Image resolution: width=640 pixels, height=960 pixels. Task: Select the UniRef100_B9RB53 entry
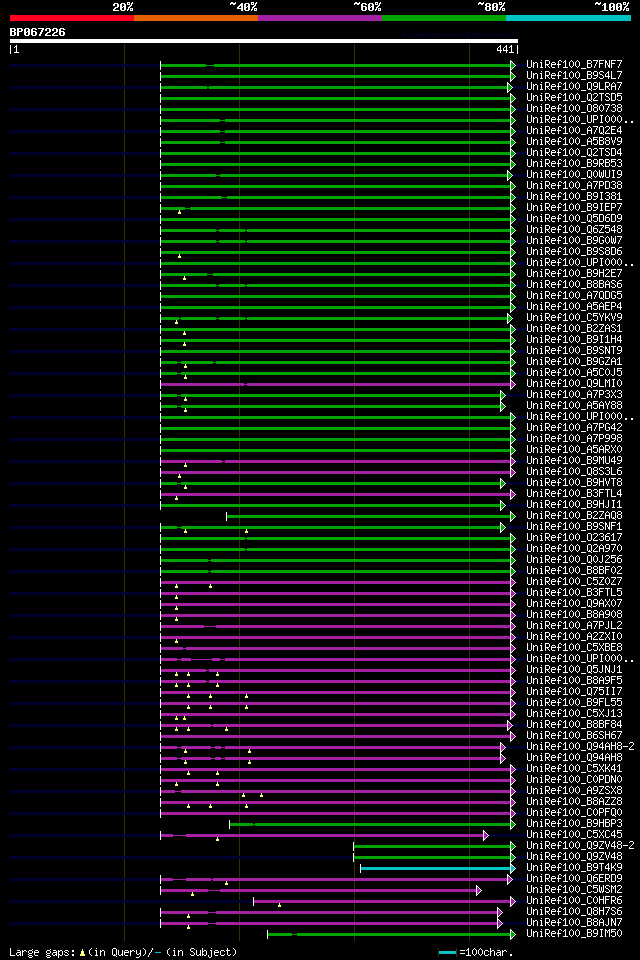click(574, 163)
